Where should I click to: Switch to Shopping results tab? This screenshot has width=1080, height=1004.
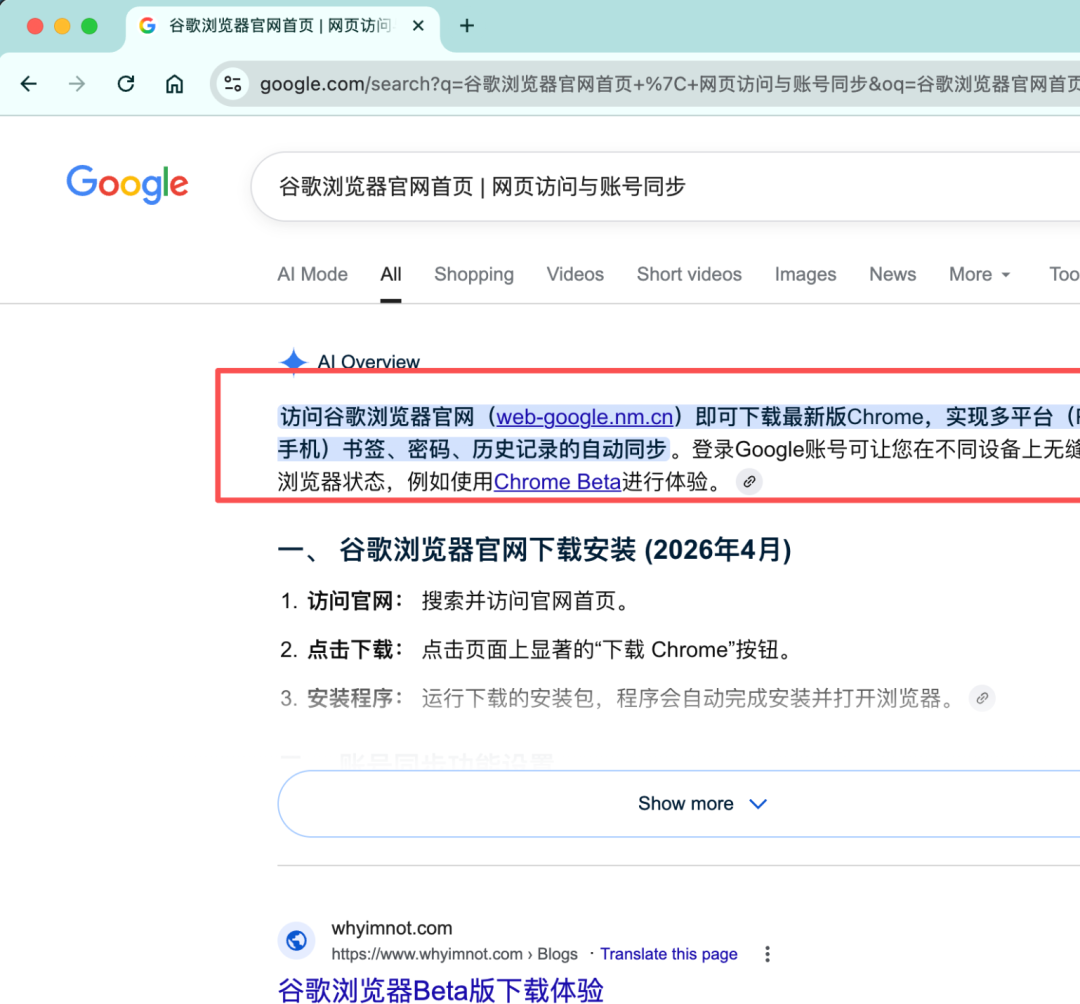click(x=474, y=274)
